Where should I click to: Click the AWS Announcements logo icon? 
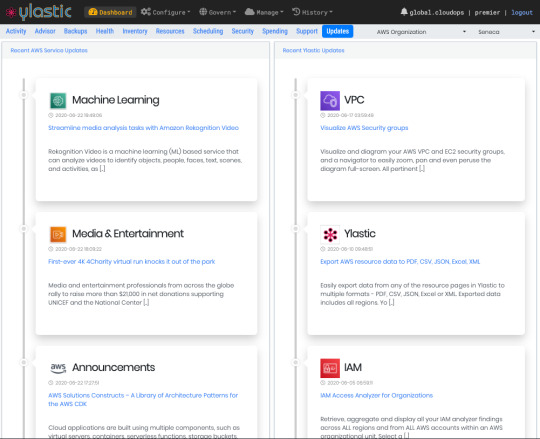pyautogui.click(x=58, y=368)
